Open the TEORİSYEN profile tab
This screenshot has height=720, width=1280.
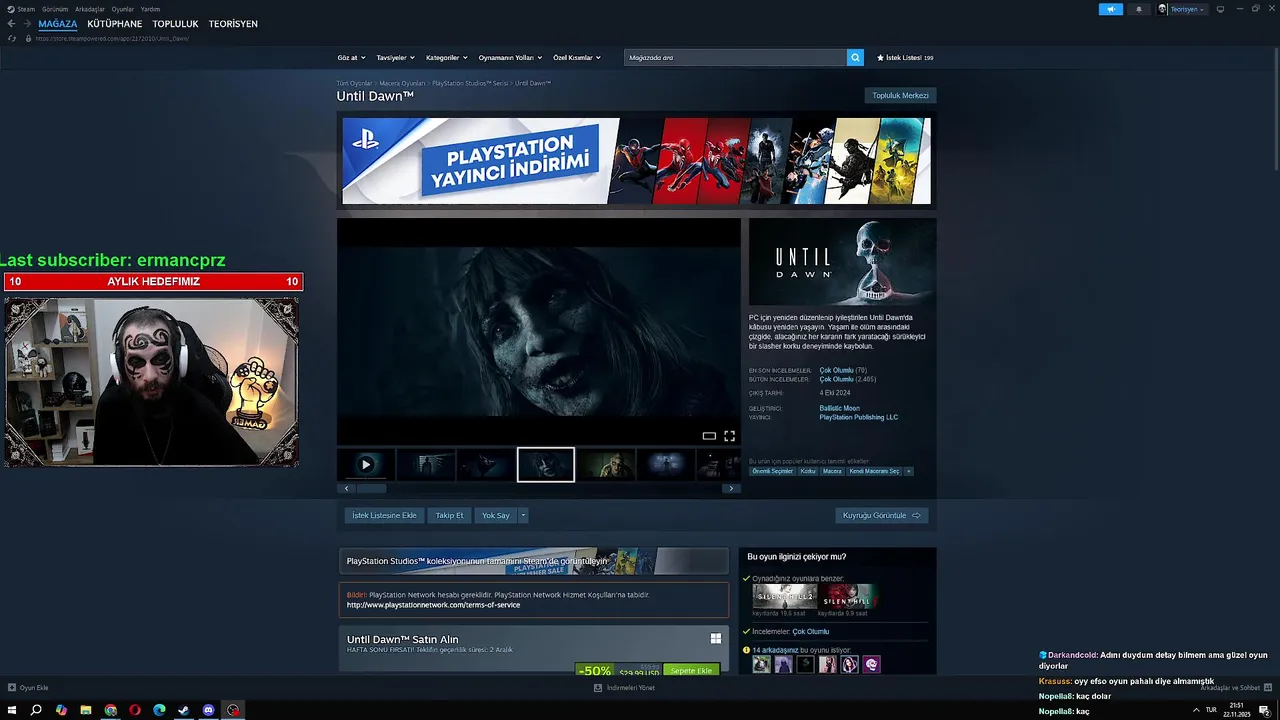[233, 24]
